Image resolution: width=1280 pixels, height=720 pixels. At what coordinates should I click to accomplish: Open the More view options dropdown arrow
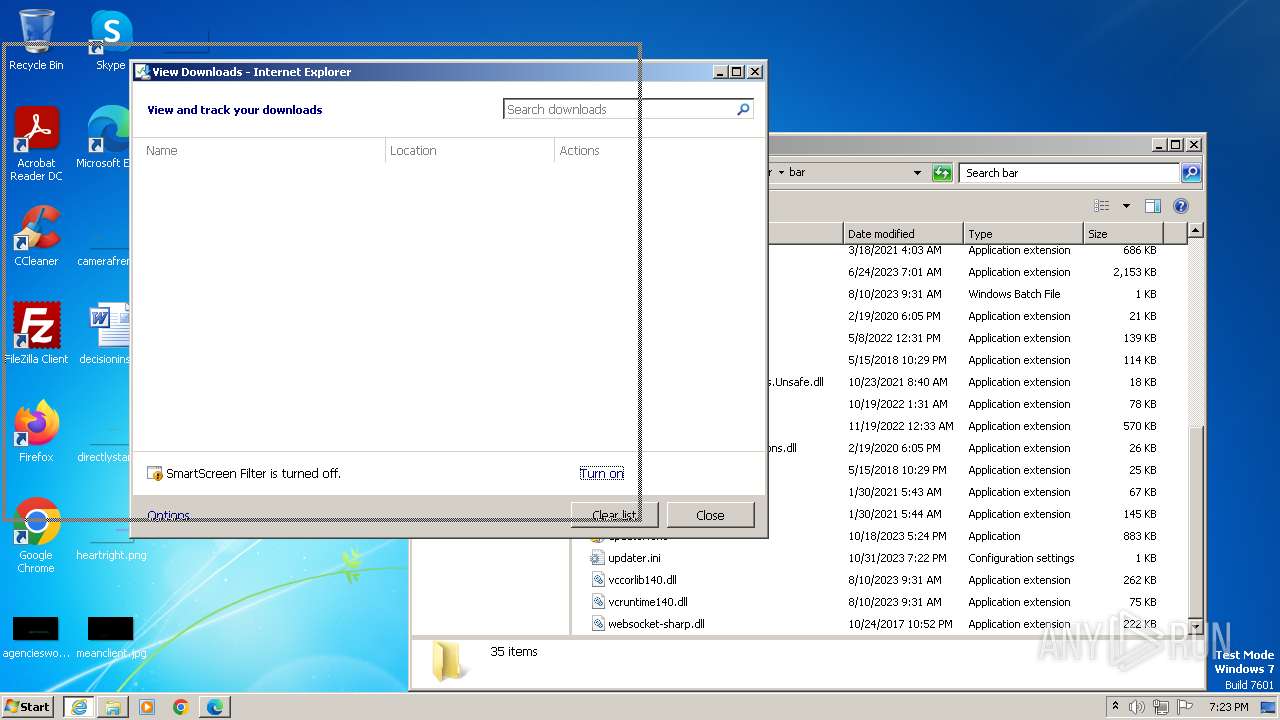point(1126,206)
